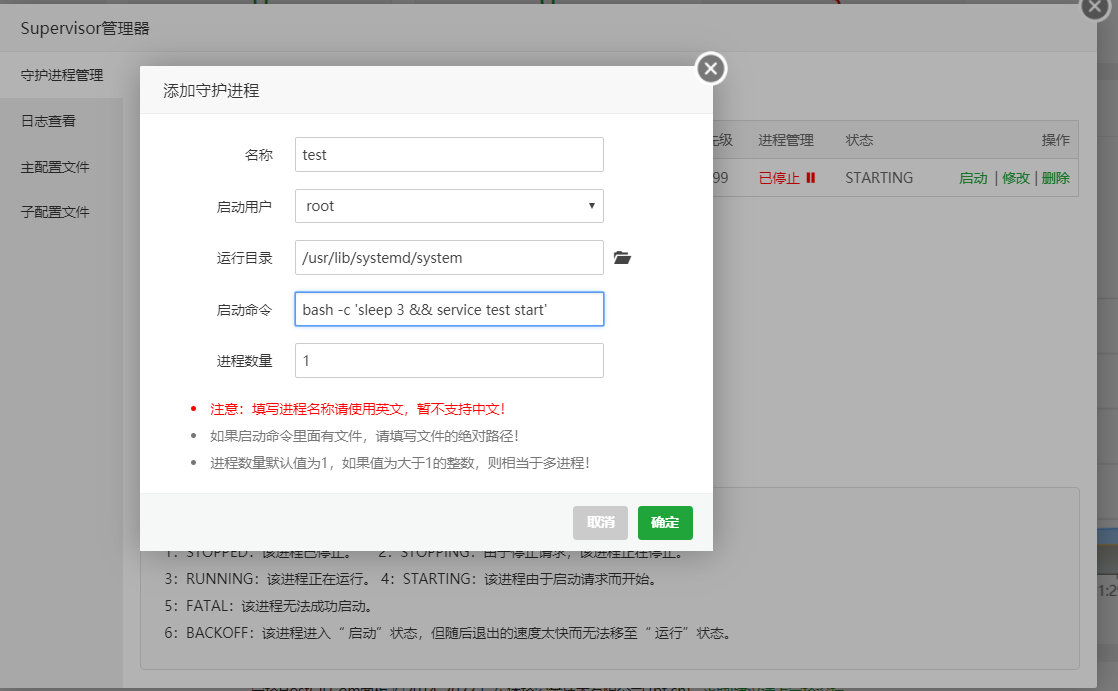Image resolution: width=1118 pixels, height=691 pixels.
Task: Click the RUNNING status description text
Action: point(267,579)
